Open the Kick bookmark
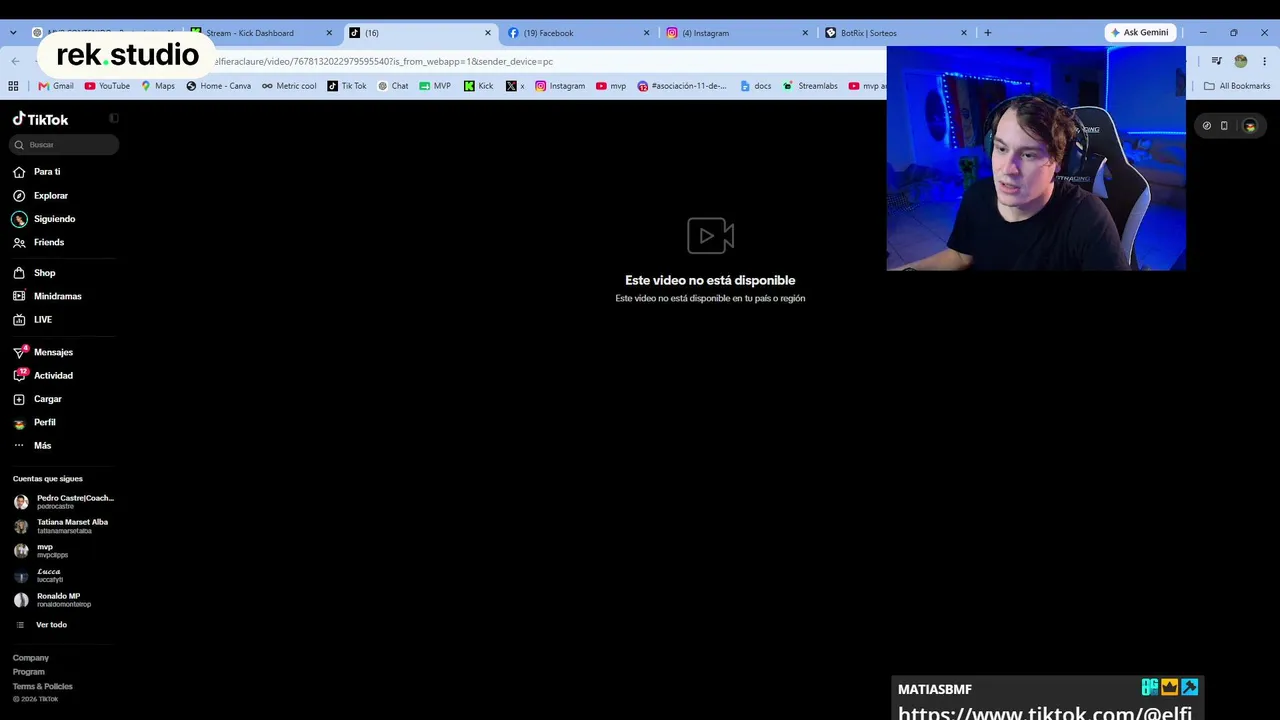 [478, 86]
